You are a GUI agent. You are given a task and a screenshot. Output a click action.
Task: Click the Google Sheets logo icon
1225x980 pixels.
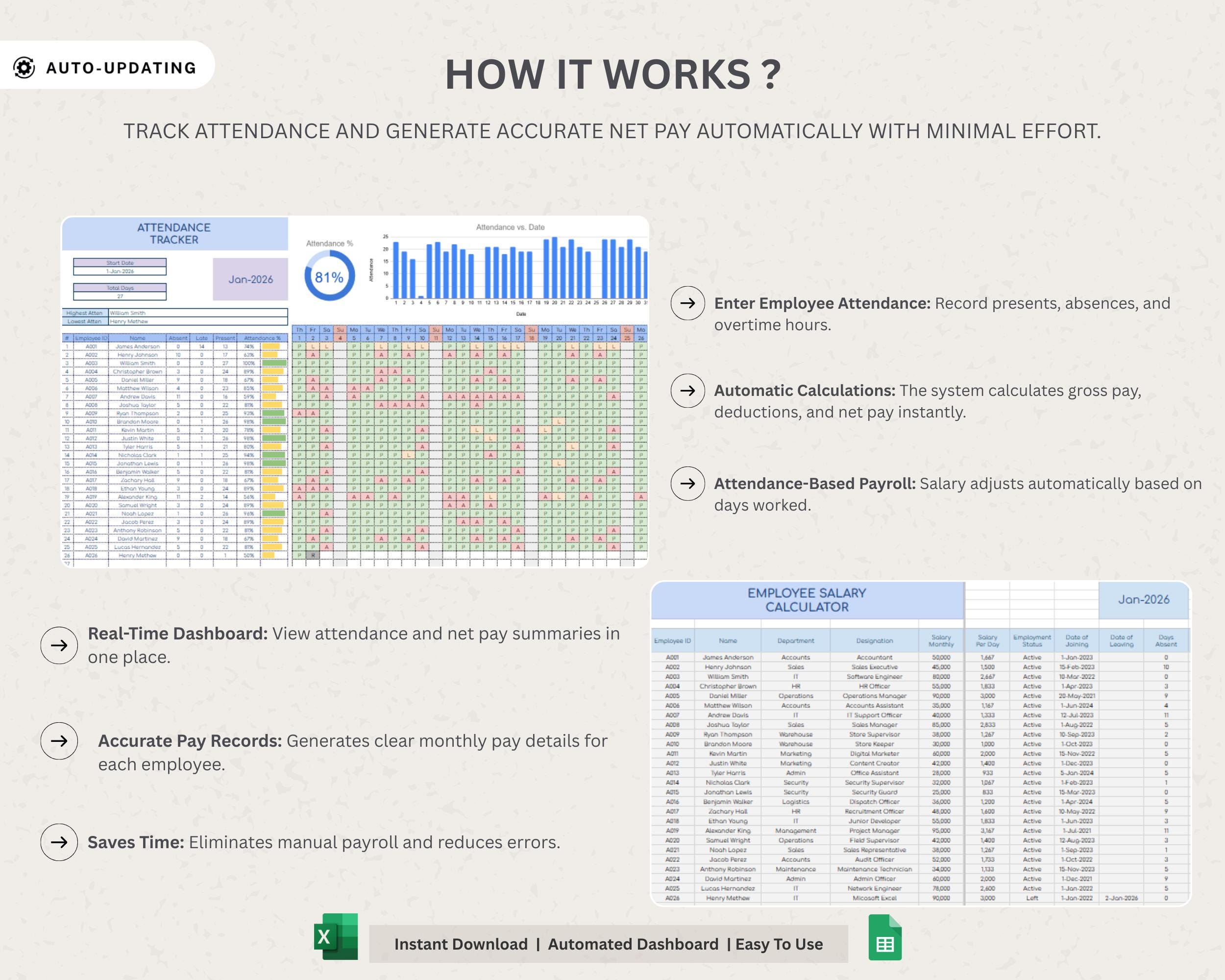point(885,937)
